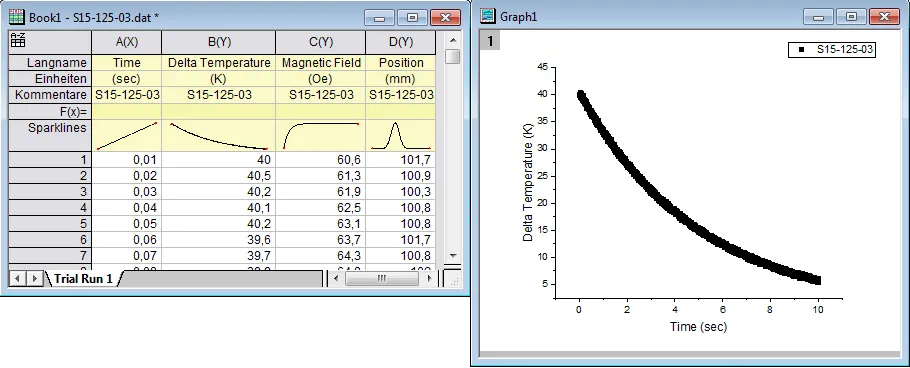The width and height of the screenshot is (910, 368).
Task: Click cell with value 39,6
Action: 219,239
